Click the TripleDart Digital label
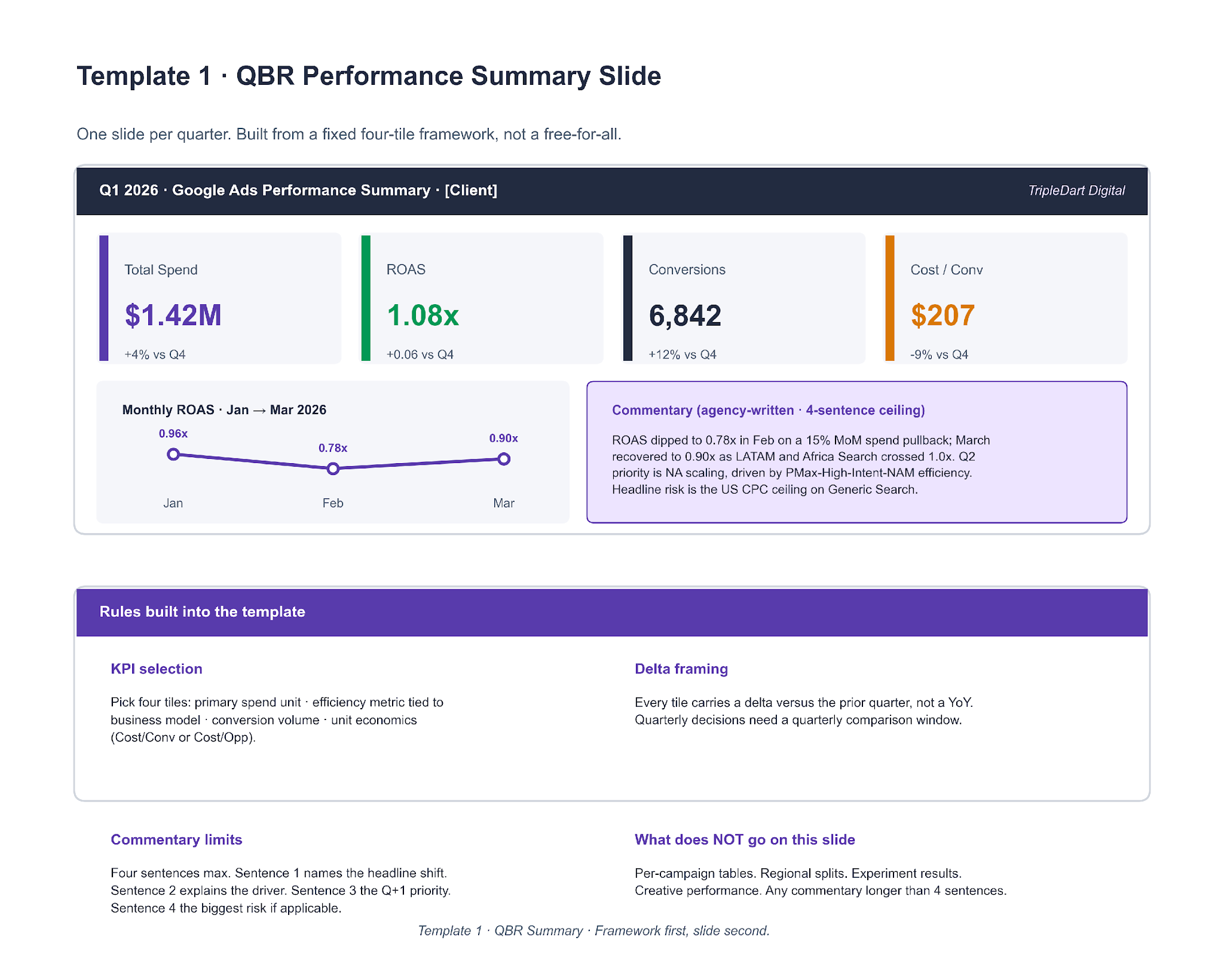Image resolution: width=1224 pixels, height=980 pixels. [x=1076, y=191]
